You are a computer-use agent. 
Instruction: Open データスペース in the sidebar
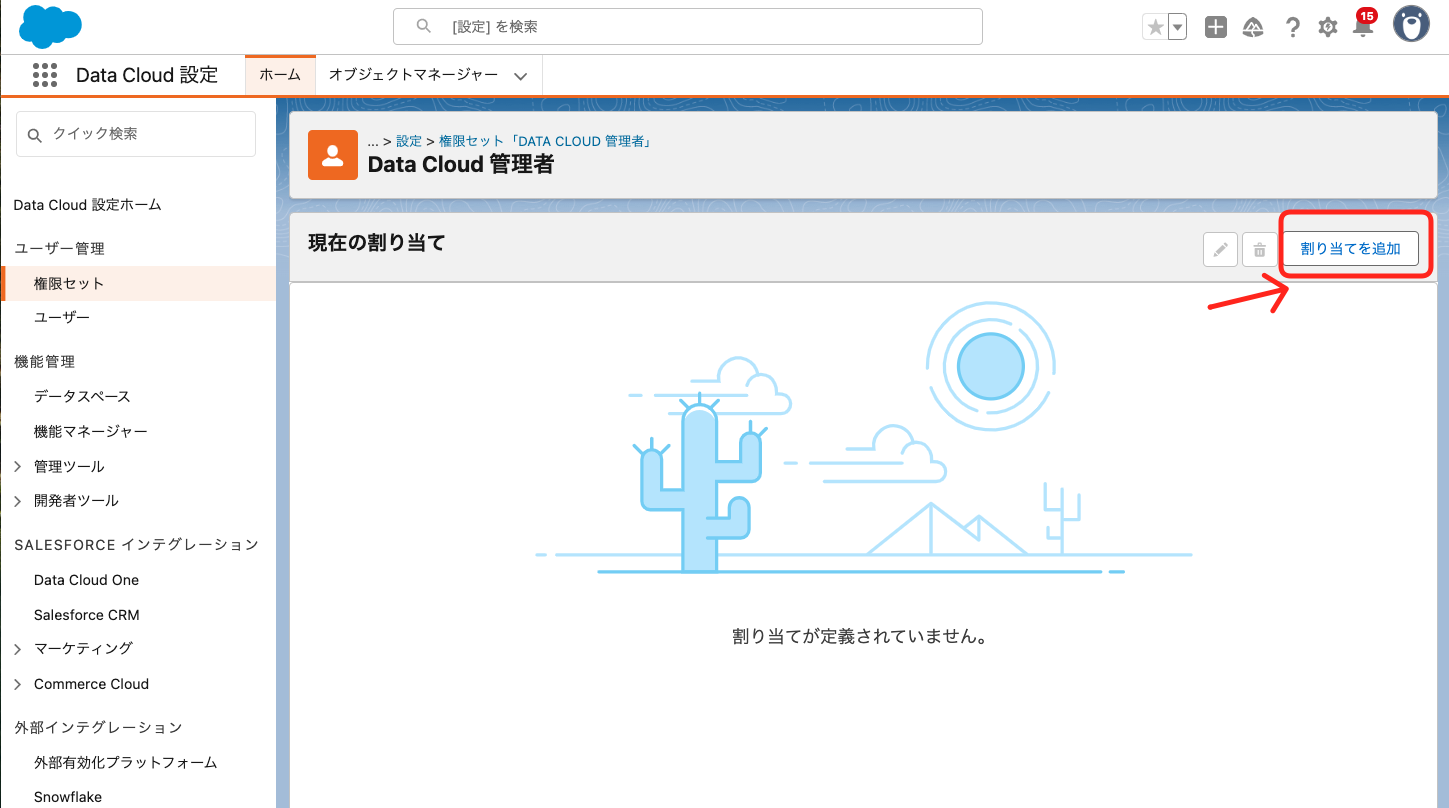pos(82,397)
